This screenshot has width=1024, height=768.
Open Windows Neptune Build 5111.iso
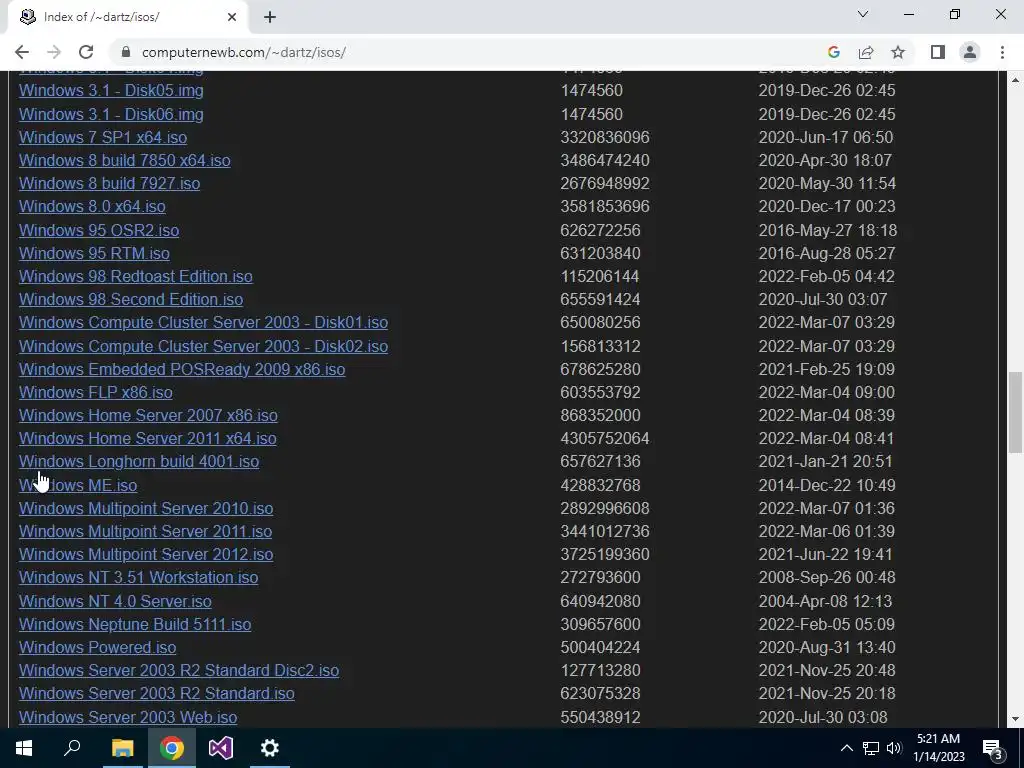pyautogui.click(x=135, y=624)
